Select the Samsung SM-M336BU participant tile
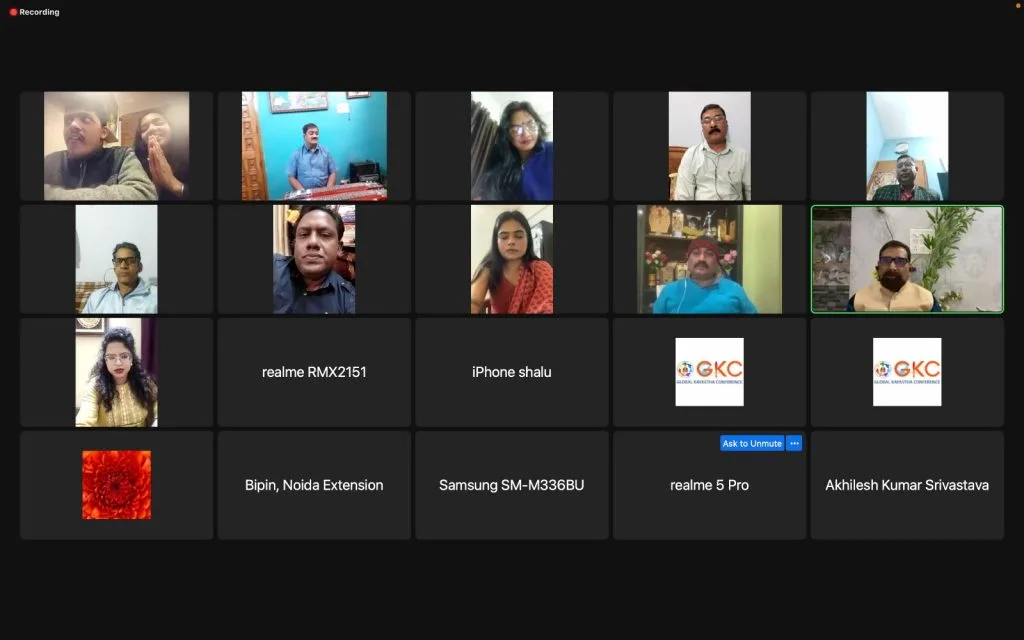This screenshot has height=640, width=1024. [x=512, y=485]
